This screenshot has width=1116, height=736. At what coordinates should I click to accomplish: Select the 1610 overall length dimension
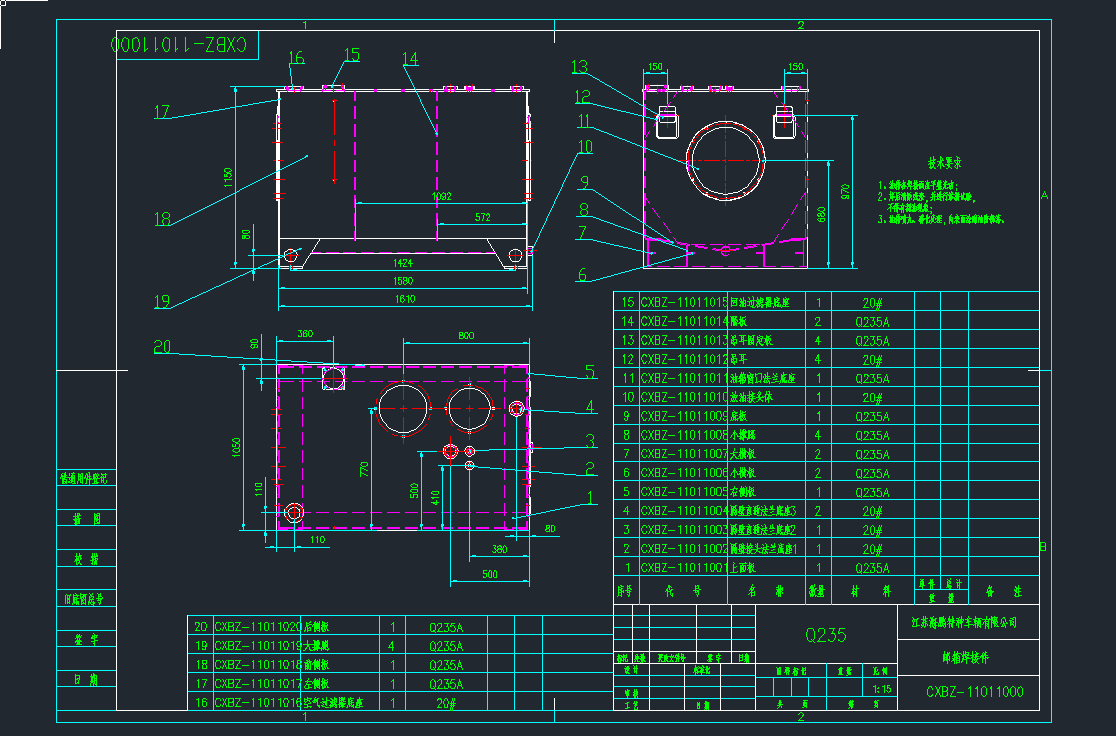coord(403,298)
